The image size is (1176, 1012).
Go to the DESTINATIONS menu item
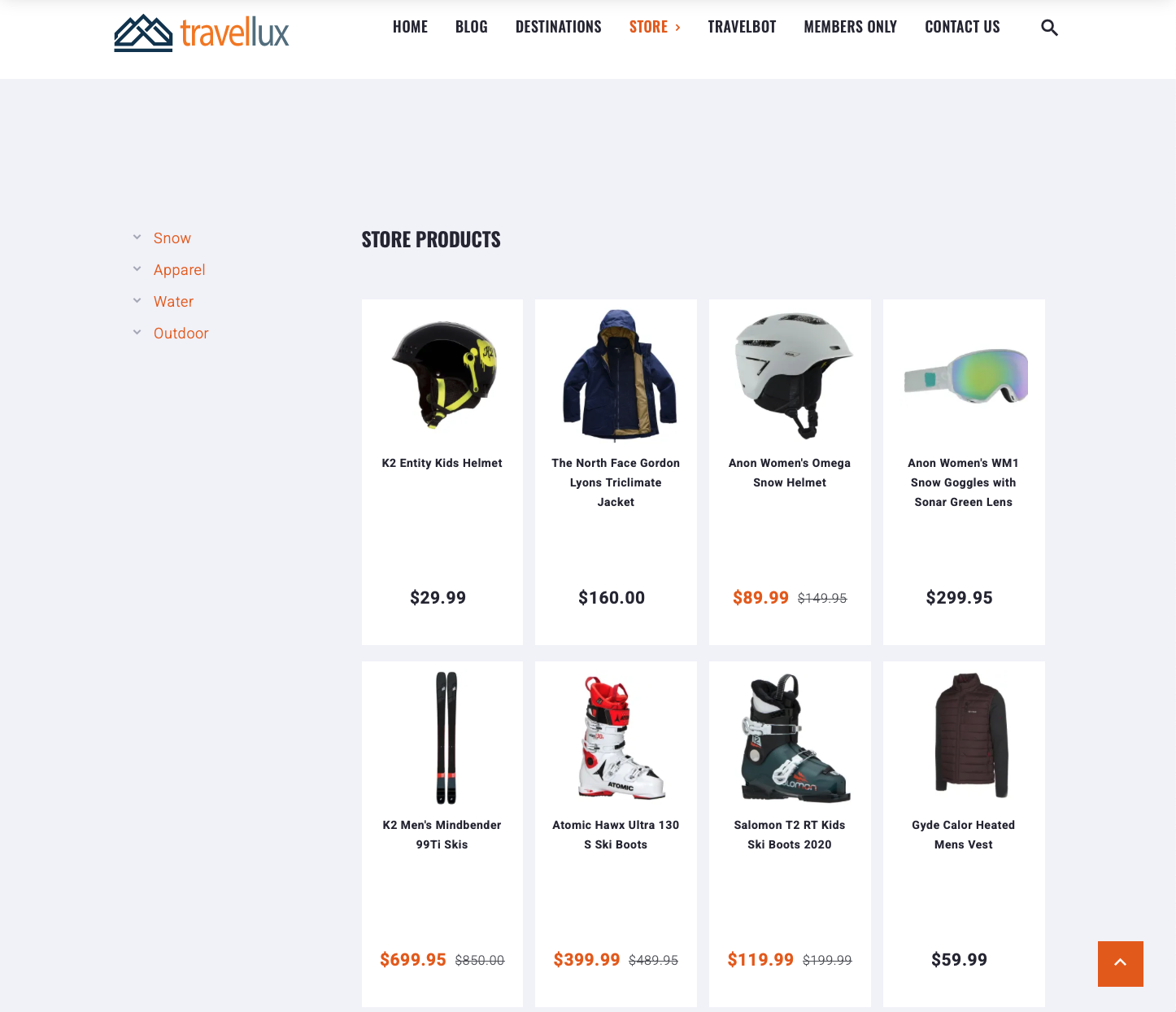tap(559, 27)
